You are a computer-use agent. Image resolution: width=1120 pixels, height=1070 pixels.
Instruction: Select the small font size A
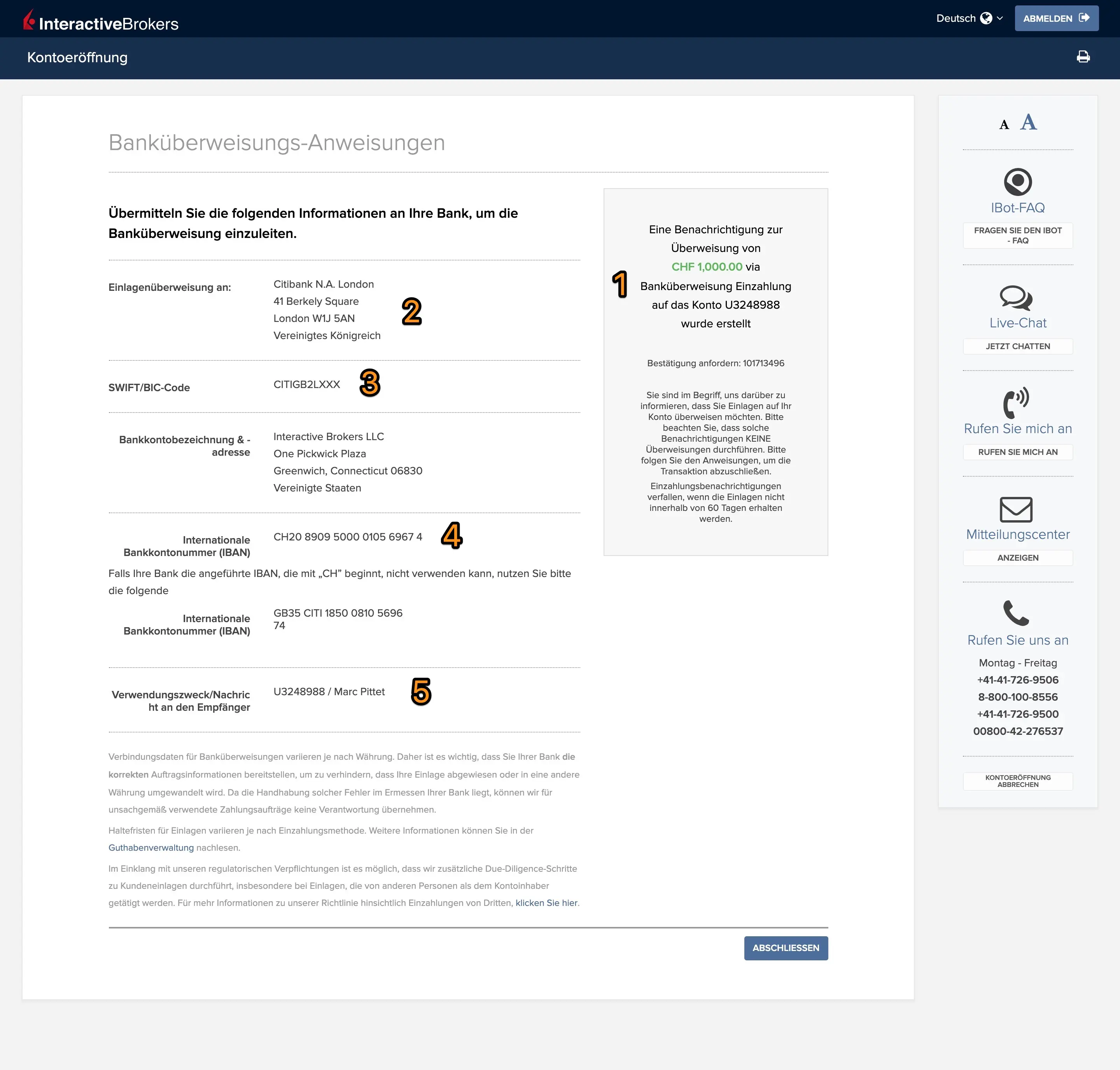pos(1004,124)
